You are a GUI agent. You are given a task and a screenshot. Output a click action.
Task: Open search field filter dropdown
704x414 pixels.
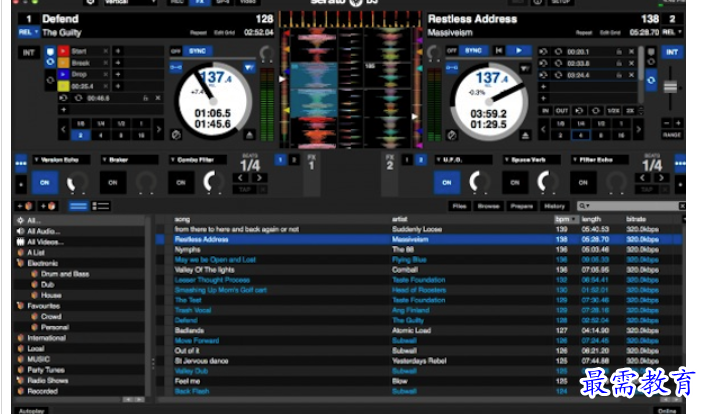point(585,206)
